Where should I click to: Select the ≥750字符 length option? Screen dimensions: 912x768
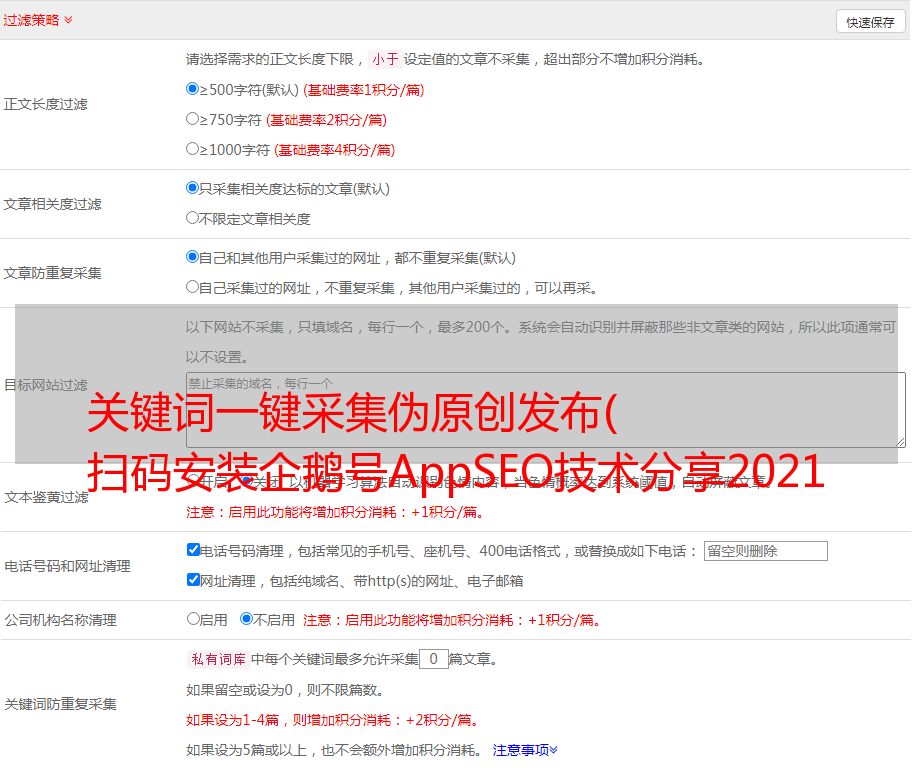[x=192, y=119]
